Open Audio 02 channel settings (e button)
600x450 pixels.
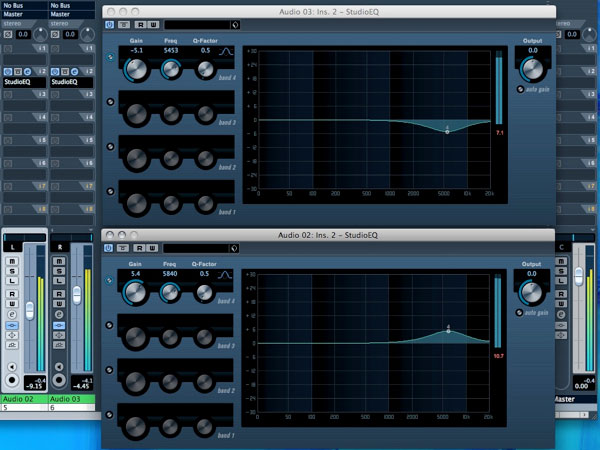coord(12,315)
